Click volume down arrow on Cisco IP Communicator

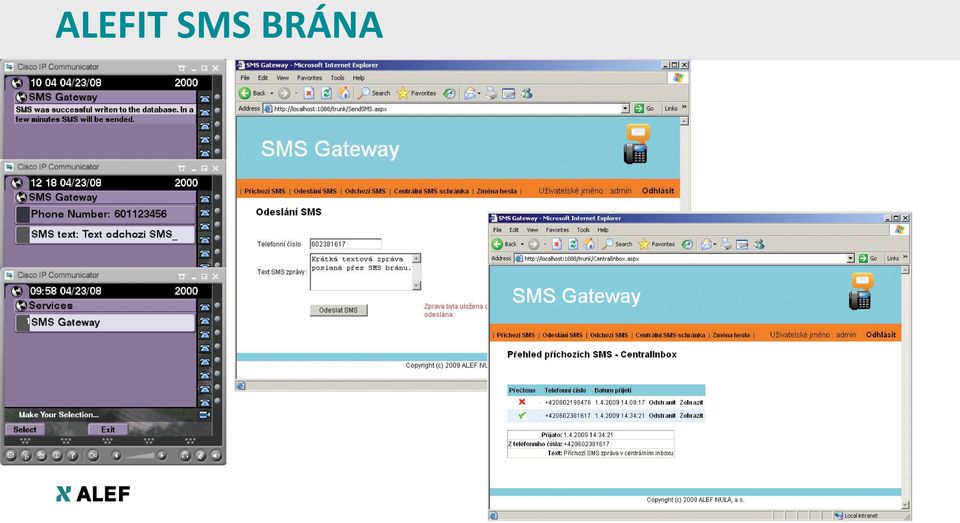(116, 455)
